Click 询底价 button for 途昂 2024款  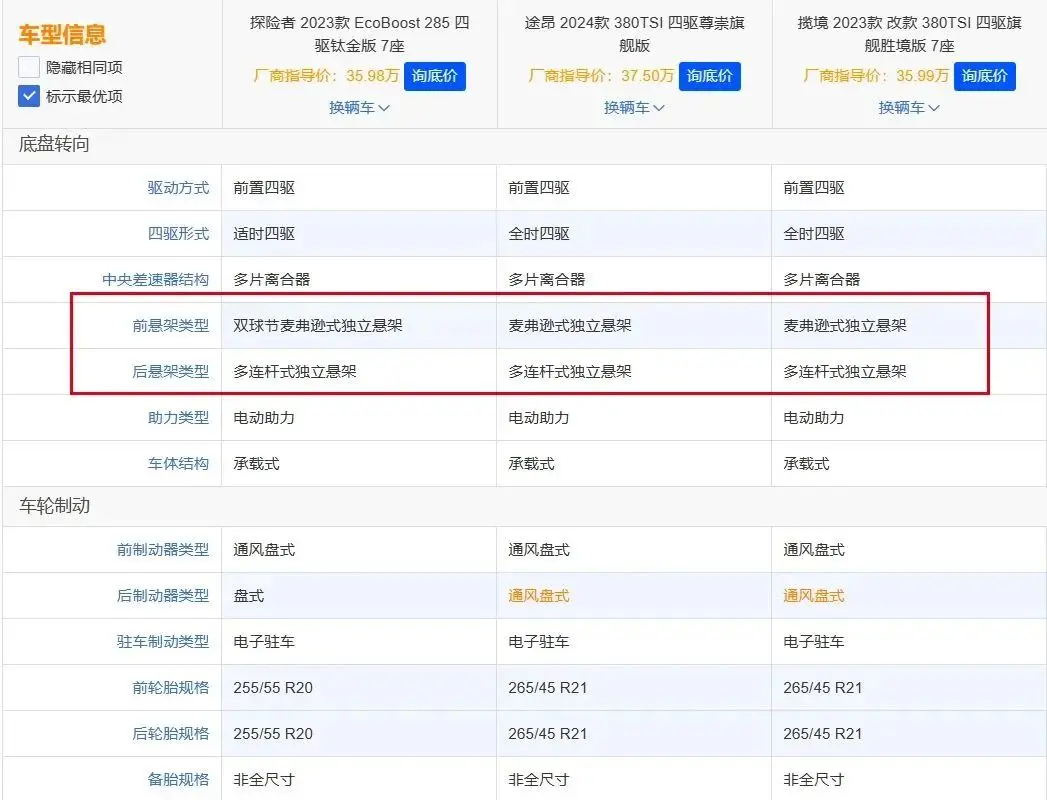pos(710,76)
